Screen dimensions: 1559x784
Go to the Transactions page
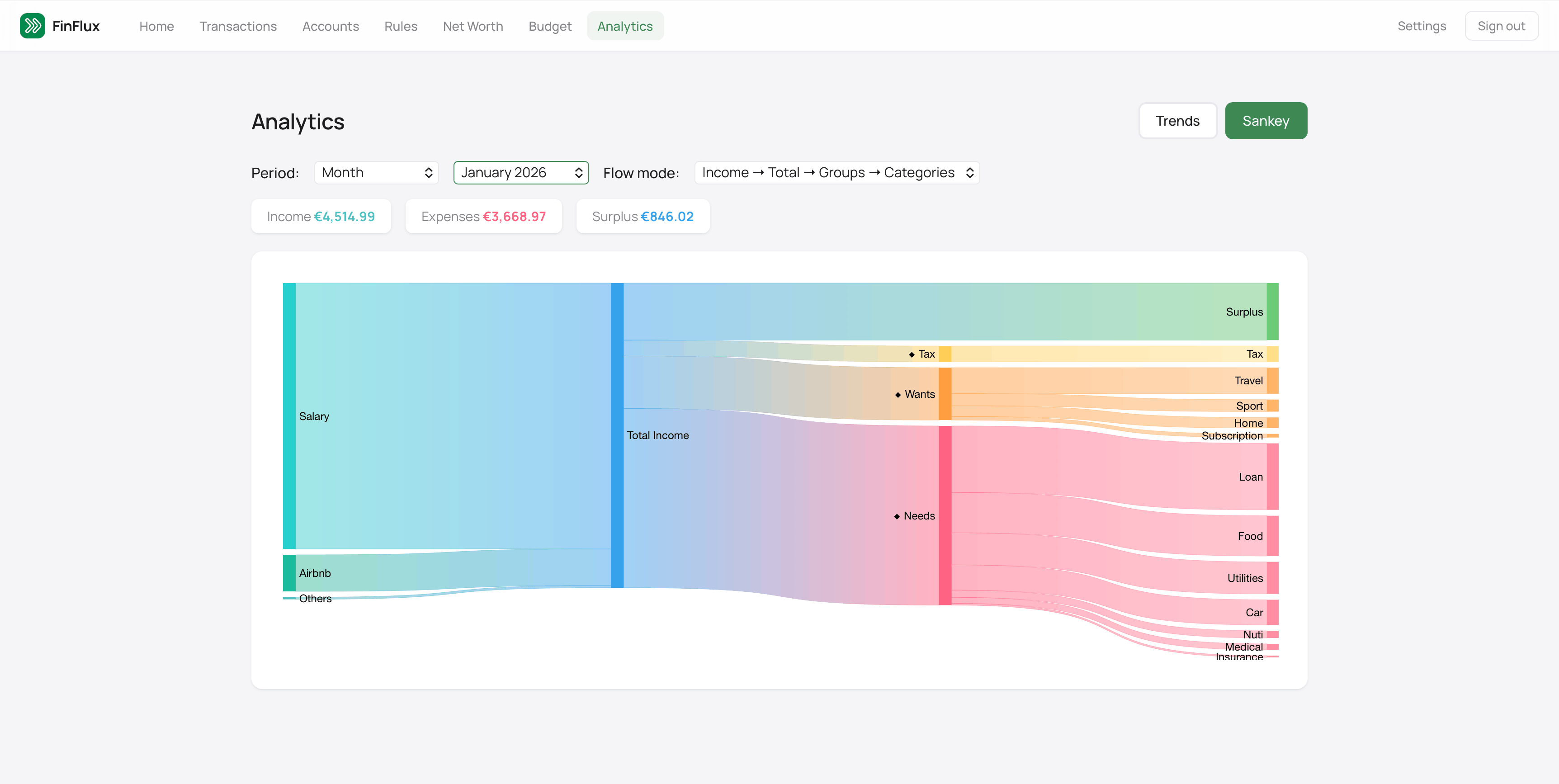click(x=238, y=26)
